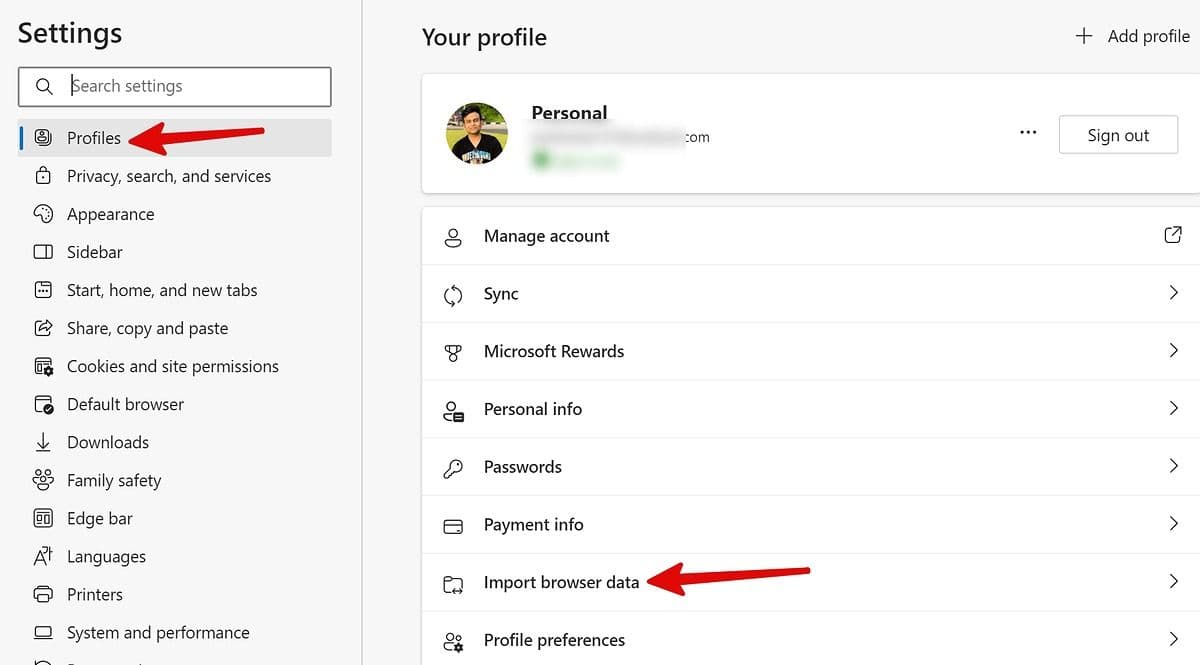Click the Downloads arrow icon

[43, 442]
